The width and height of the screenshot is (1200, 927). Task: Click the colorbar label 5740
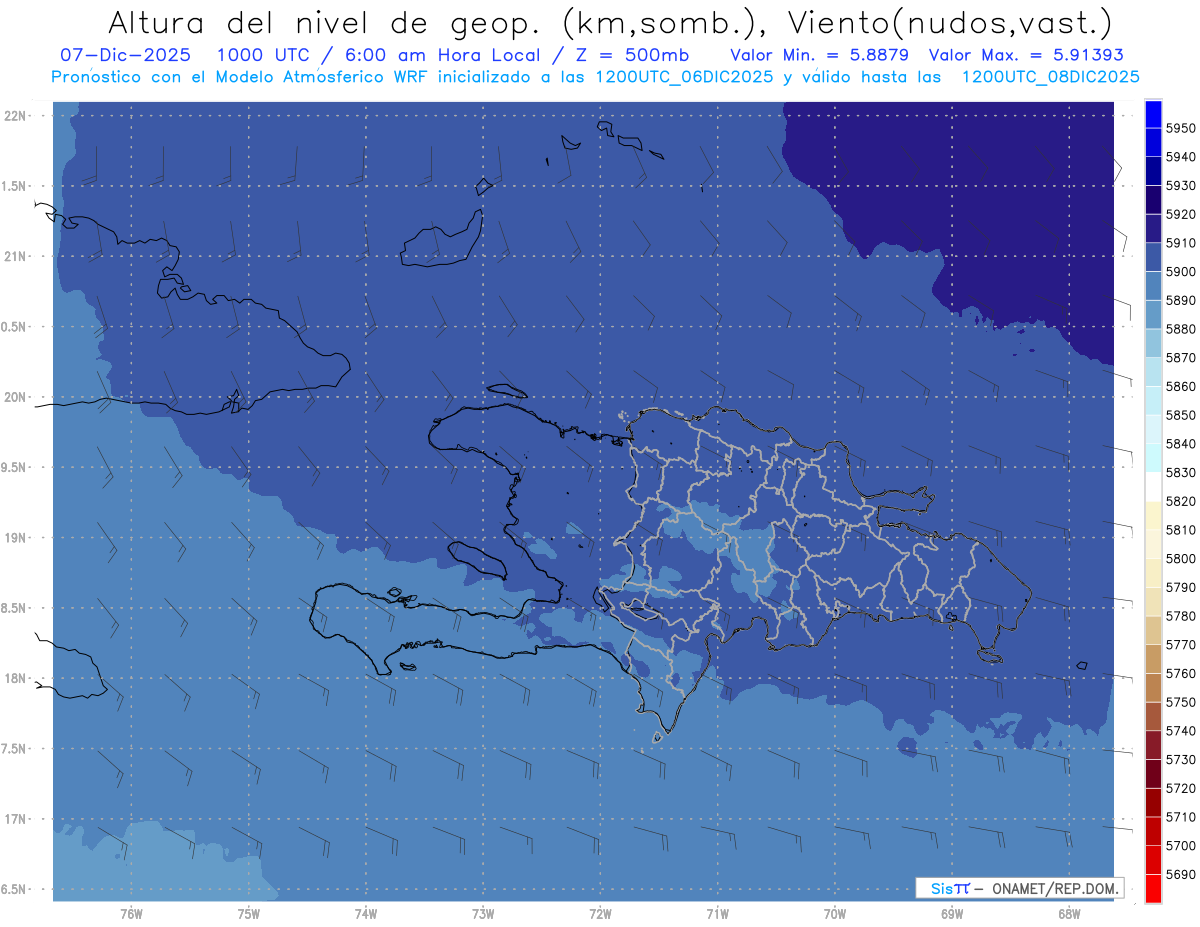(1181, 730)
